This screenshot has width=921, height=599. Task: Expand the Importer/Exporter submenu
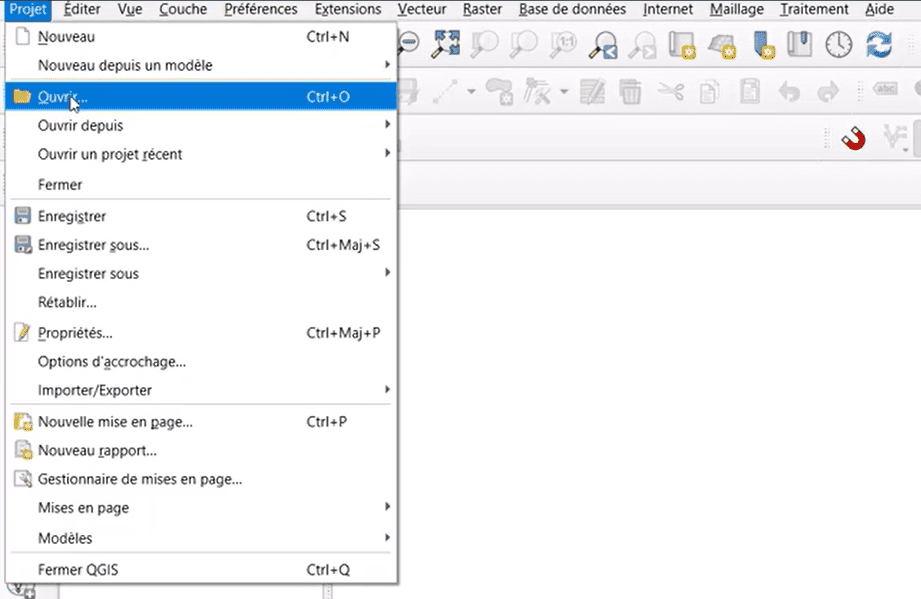click(x=201, y=390)
